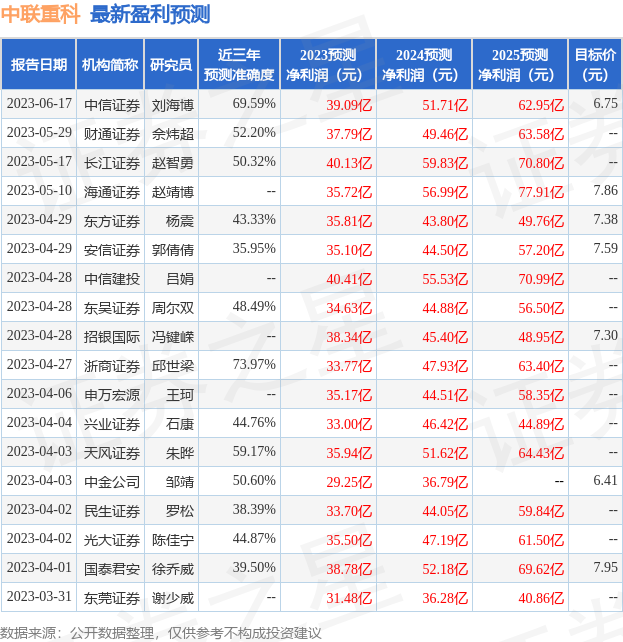Click the 海通证券 institution cell
623x642 pixels.
click(x=112, y=192)
